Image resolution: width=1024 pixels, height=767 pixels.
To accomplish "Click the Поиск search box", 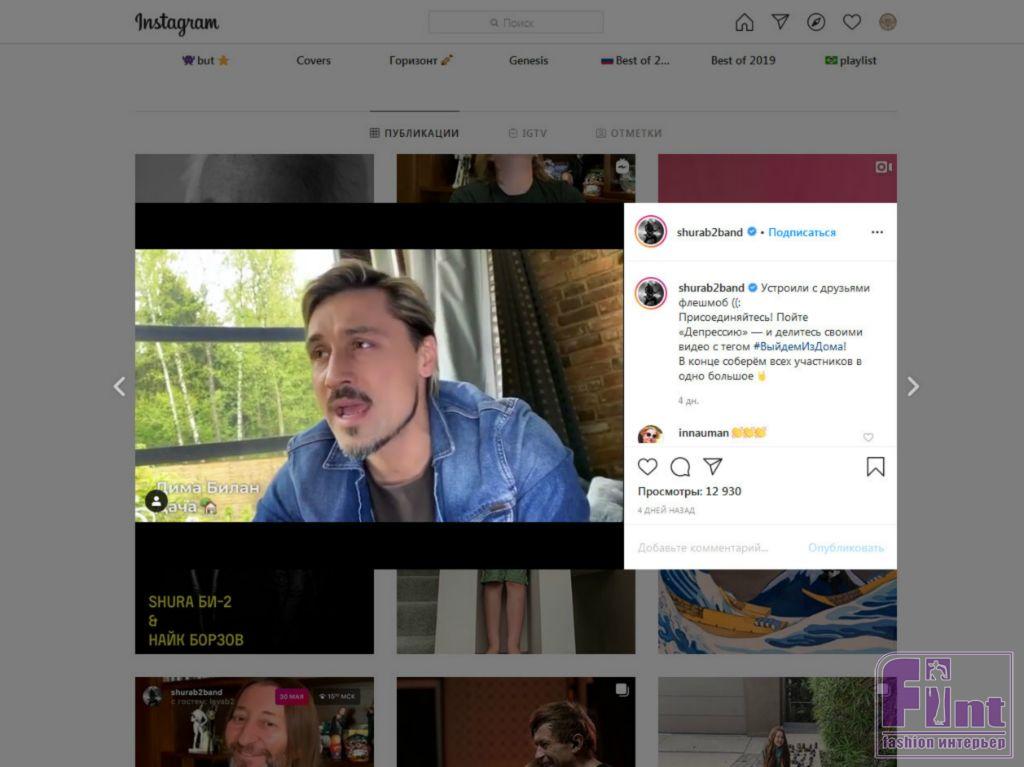I will point(516,22).
